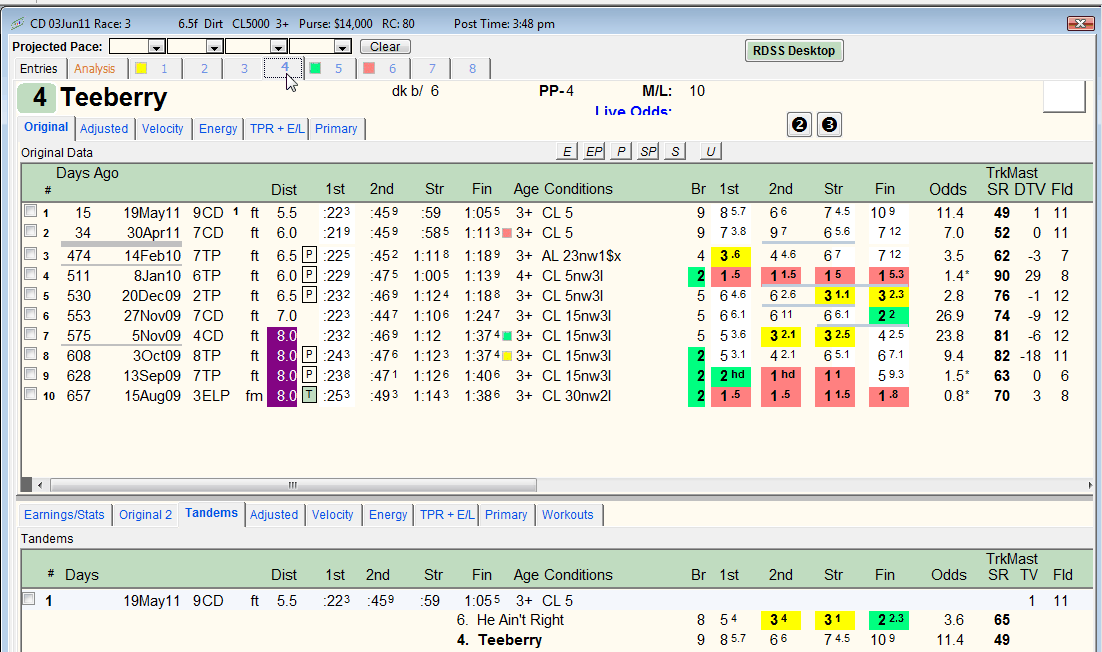Tick checkbox for line 6, 27Nov09
This screenshot has width=1102, height=652.
coord(30,313)
